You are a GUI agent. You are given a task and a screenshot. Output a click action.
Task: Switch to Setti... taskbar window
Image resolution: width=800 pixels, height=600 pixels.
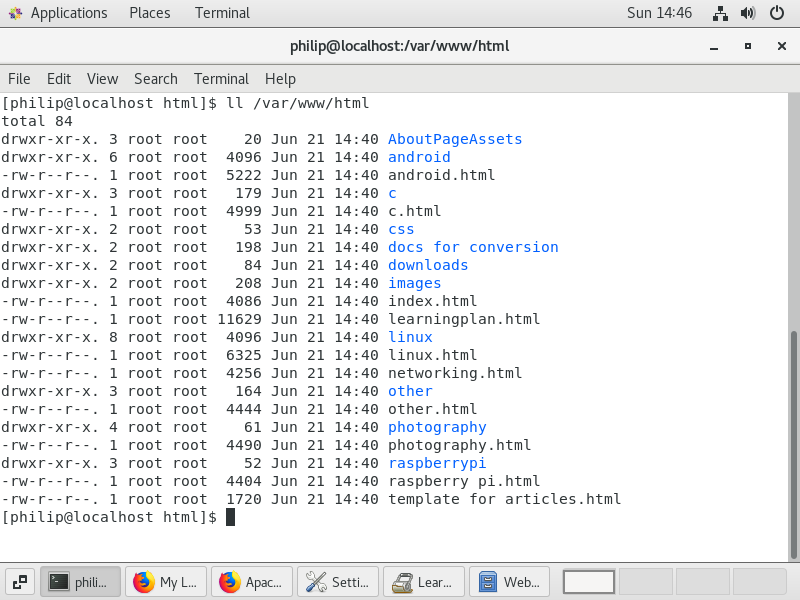pos(338,582)
